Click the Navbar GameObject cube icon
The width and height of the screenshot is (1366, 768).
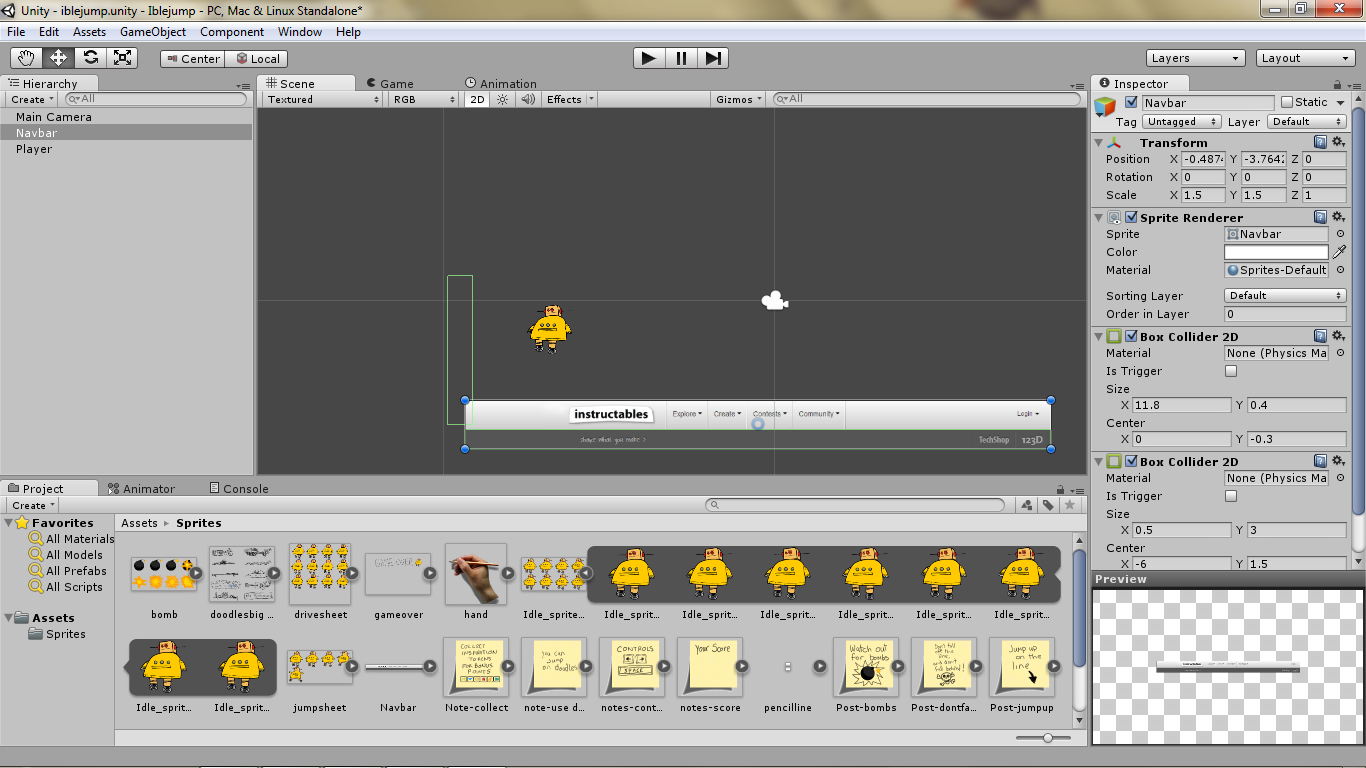[x=1105, y=106]
